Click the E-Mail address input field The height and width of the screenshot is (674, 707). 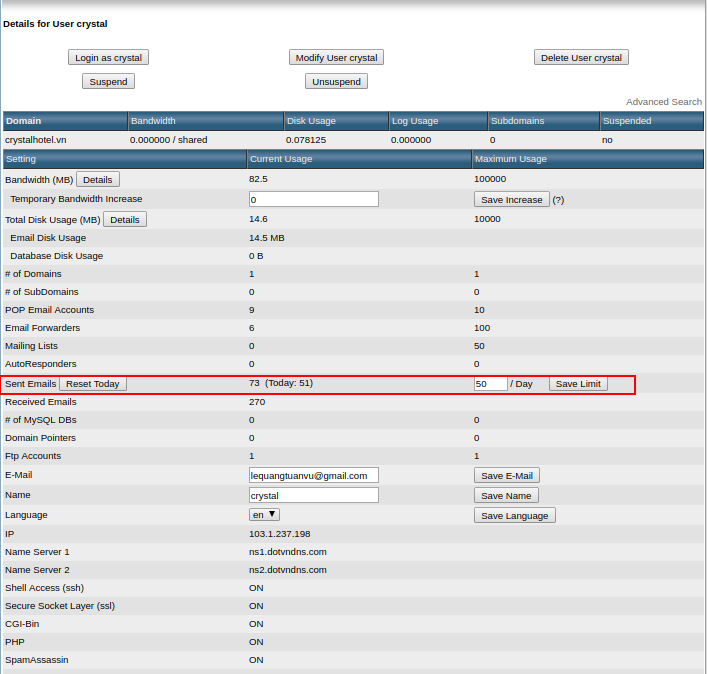(313, 475)
